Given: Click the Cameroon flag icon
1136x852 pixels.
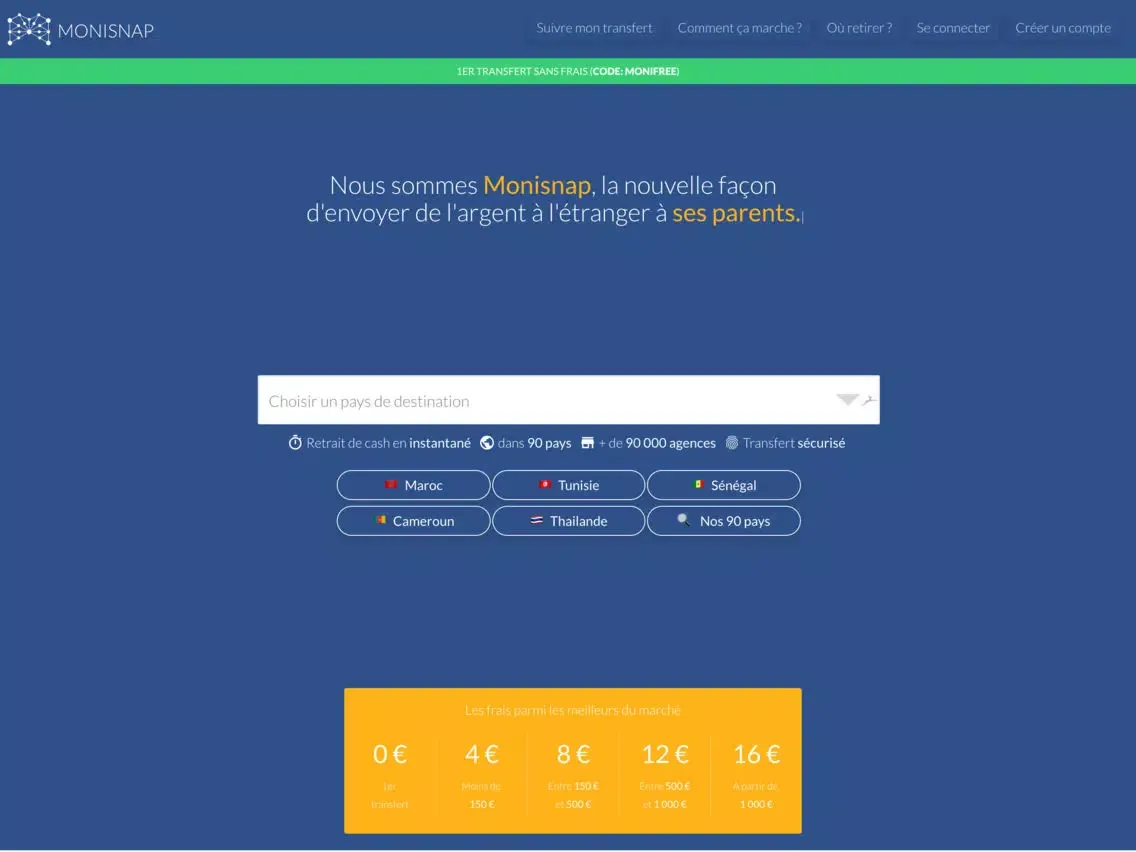Looking at the screenshot, I should [380, 519].
